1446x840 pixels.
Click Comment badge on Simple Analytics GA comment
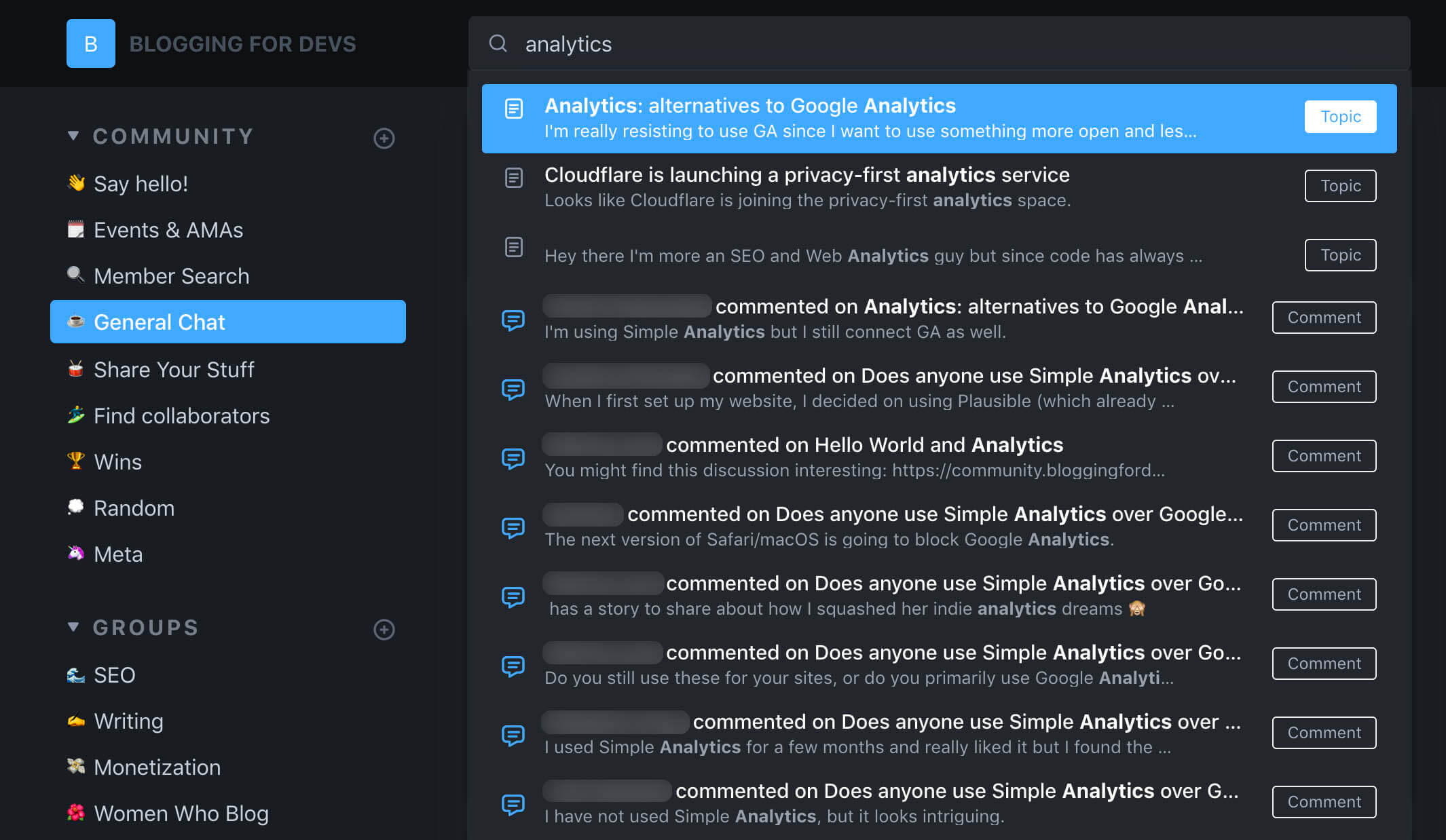[1324, 318]
